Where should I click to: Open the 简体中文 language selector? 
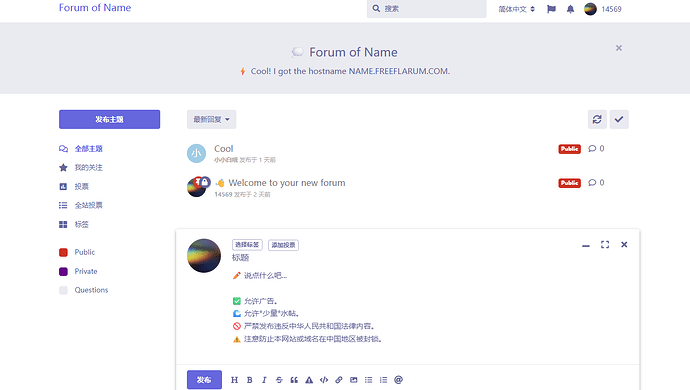click(516, 9)
